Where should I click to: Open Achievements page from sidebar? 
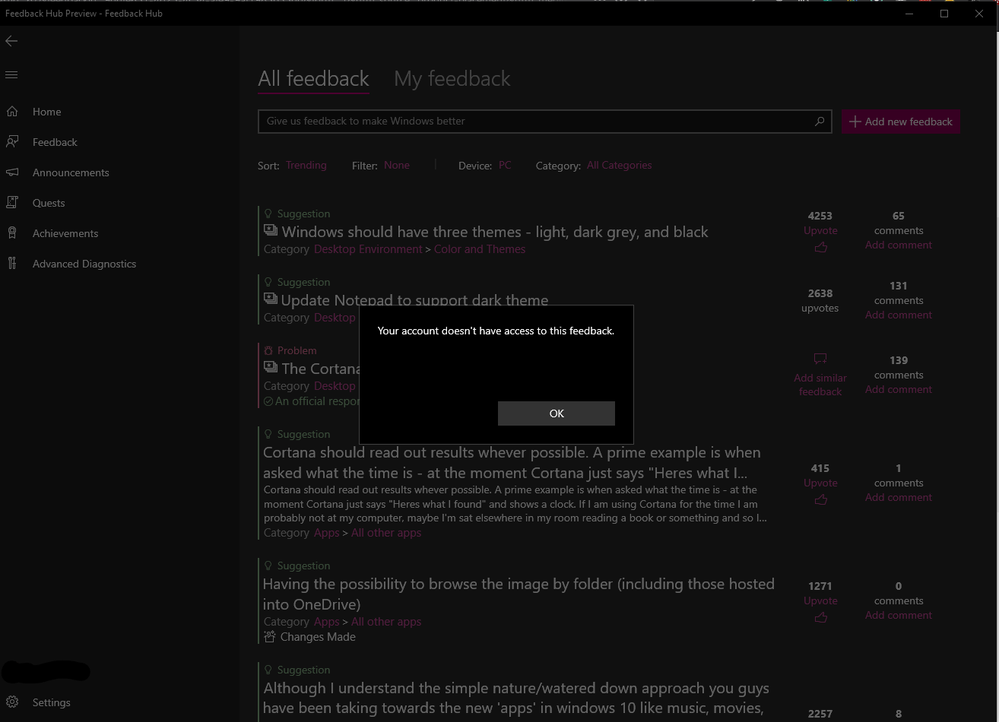pos(65,233)
